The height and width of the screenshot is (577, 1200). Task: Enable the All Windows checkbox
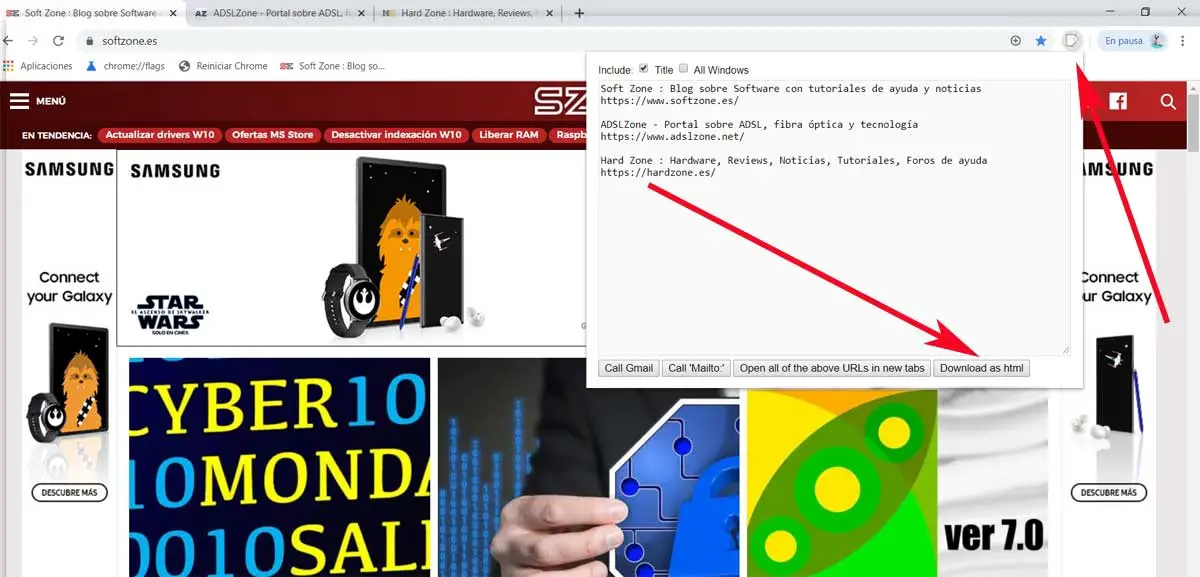684,69
